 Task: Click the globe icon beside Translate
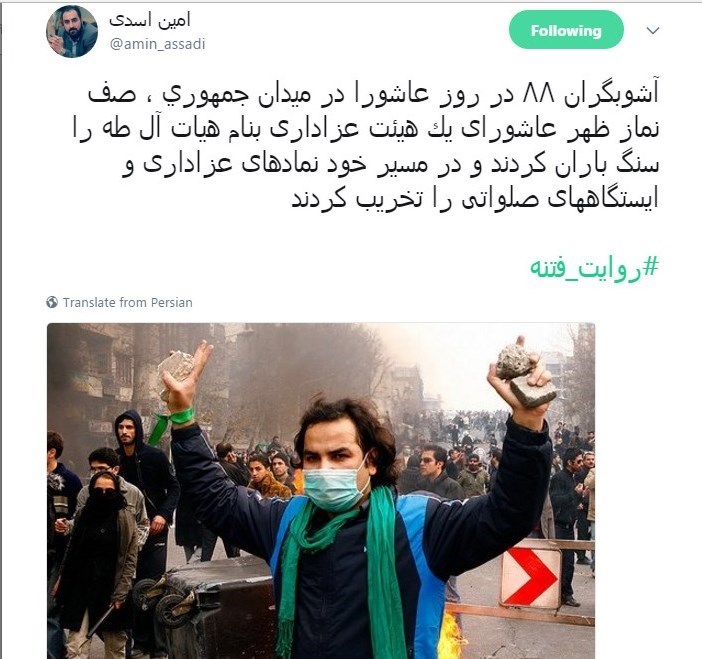point(52,302)
